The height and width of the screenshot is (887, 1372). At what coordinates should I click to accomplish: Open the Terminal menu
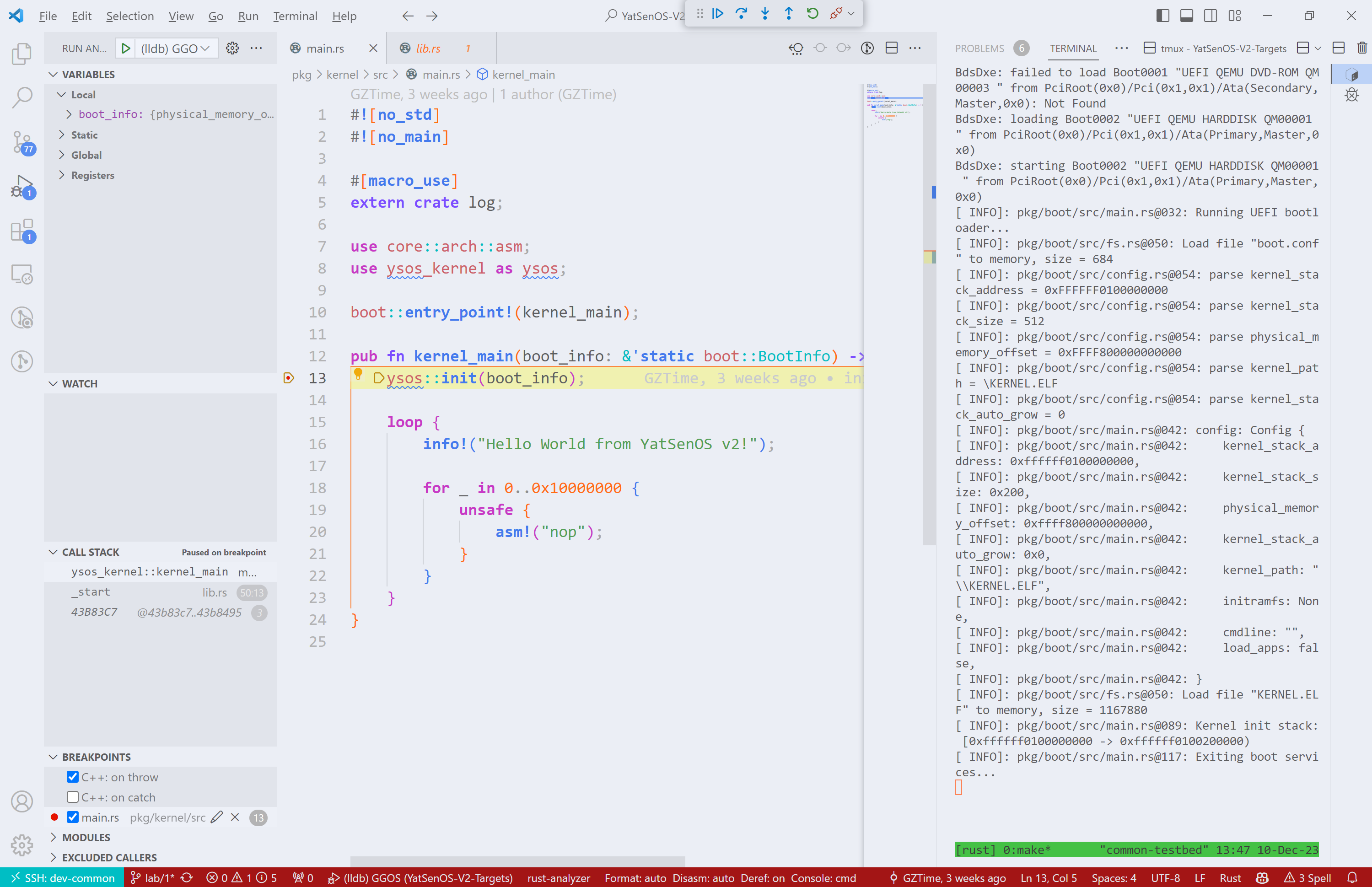[x=295, y=16]
